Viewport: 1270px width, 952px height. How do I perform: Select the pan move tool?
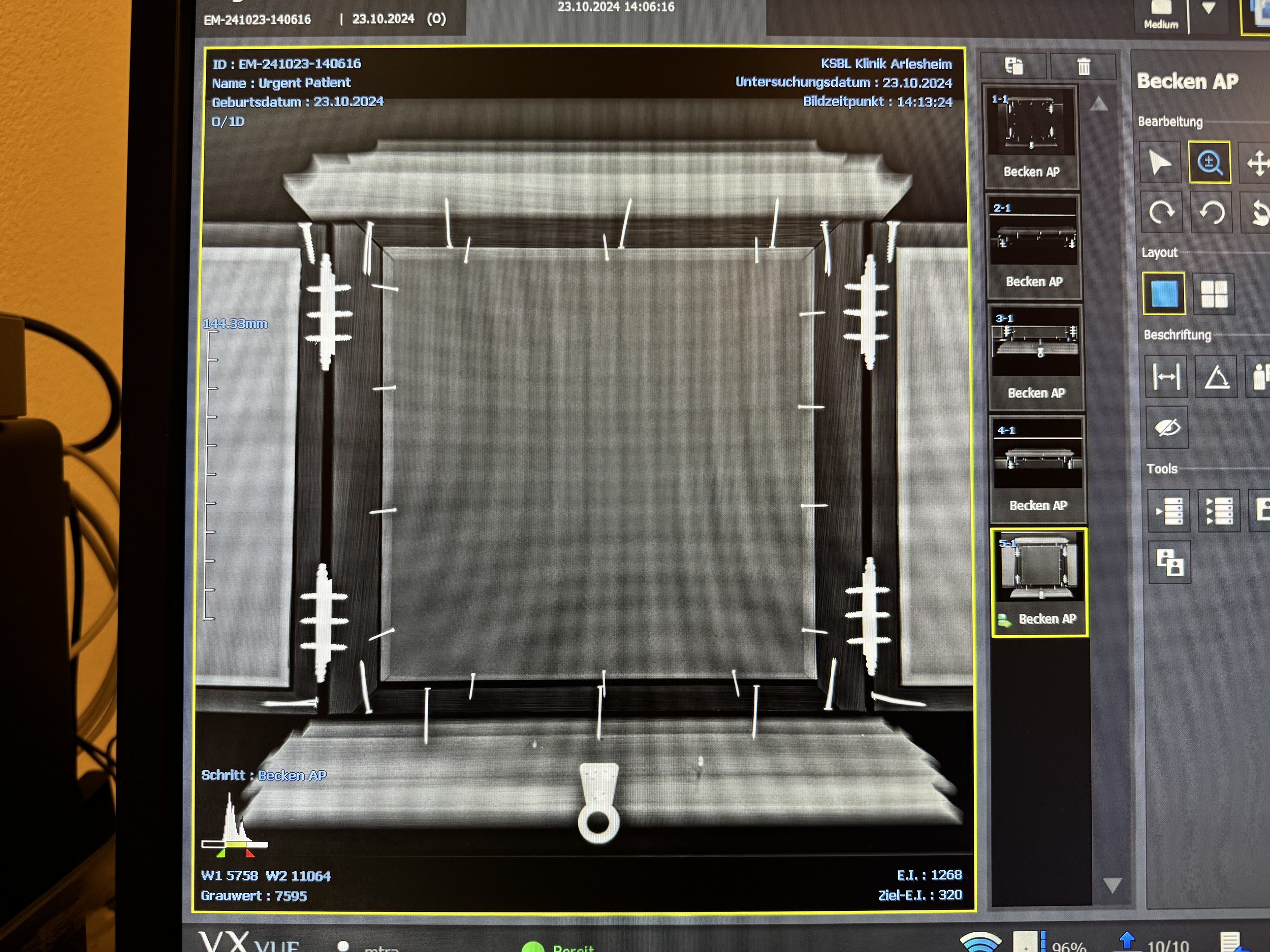pos(1256,163)
